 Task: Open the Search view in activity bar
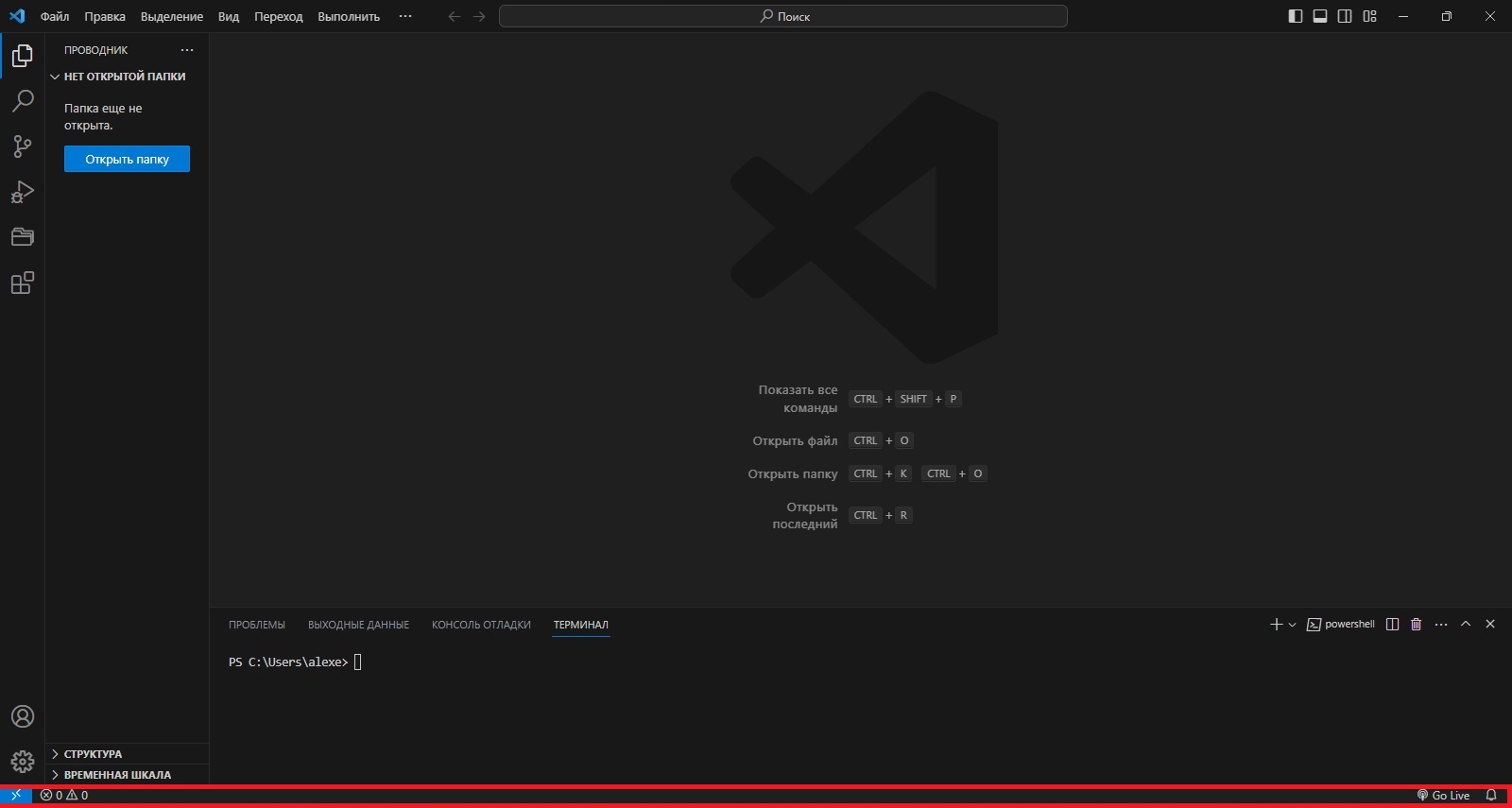(23, 101)
